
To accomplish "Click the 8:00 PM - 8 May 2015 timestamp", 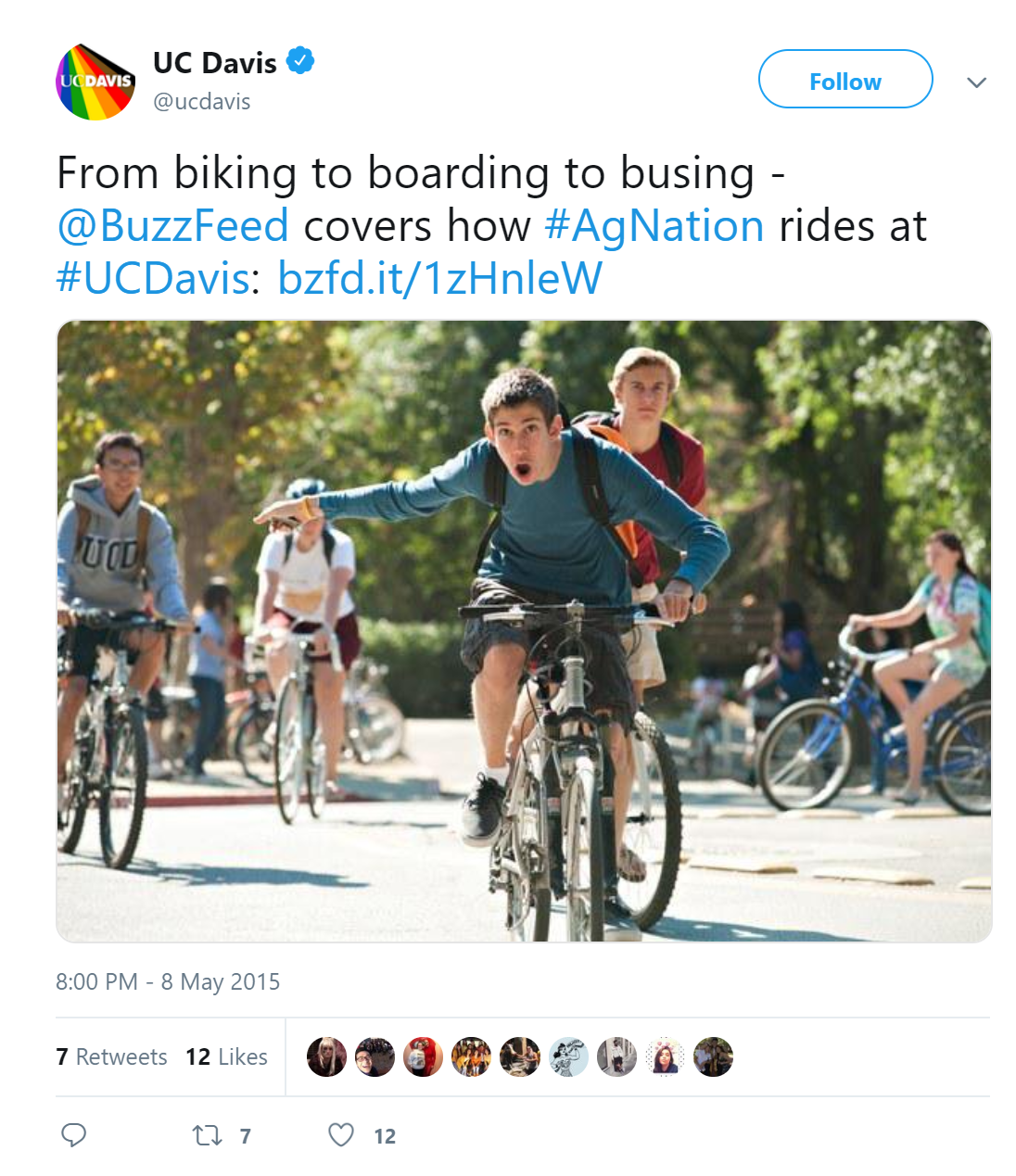I will (x=168, y=981).
